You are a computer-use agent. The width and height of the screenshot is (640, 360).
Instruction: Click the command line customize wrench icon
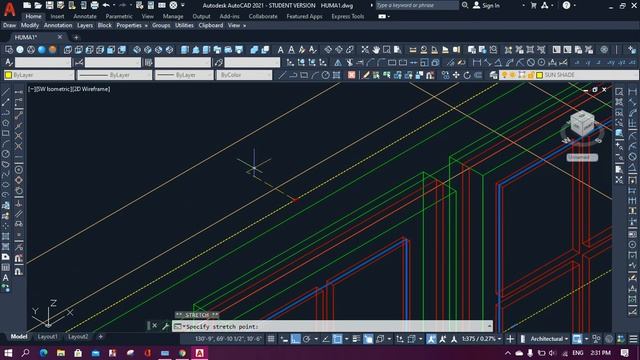pyautogui.click(x=165, y=326)
